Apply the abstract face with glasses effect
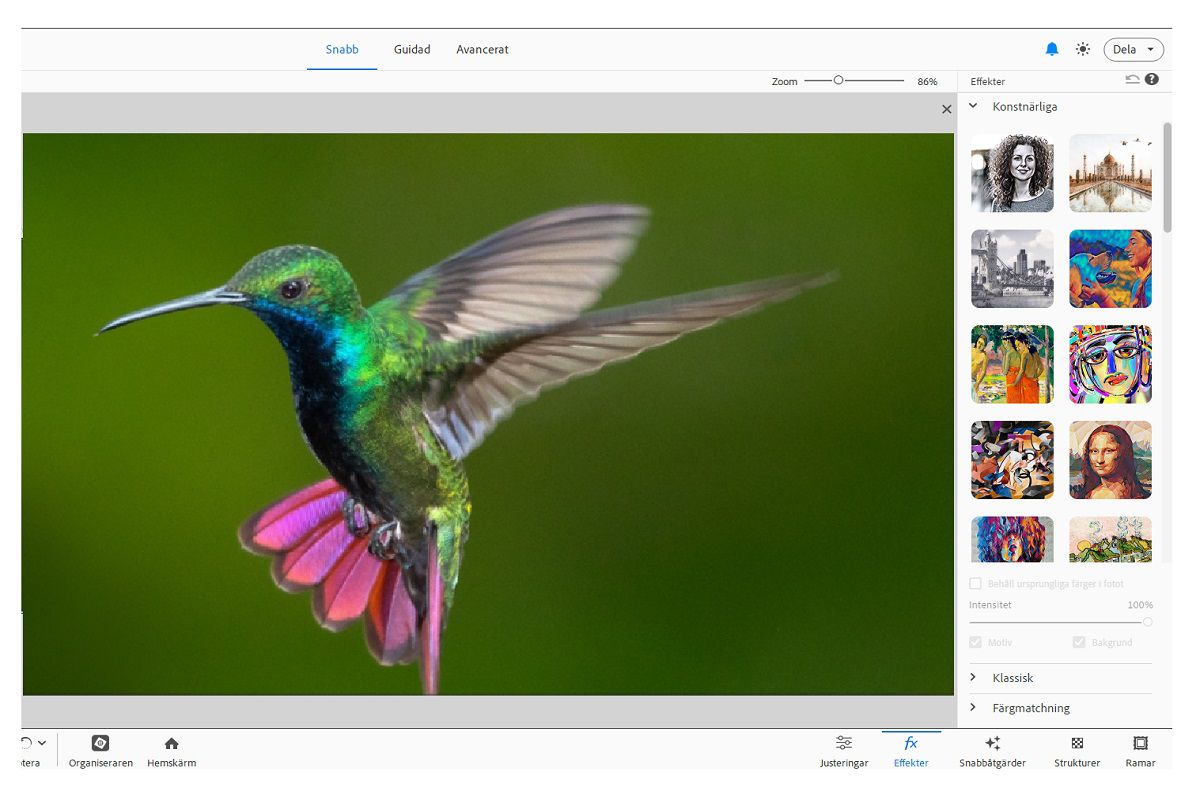Image resolution: width=1200 pixels, height=795 pixels. [1110, 364]
